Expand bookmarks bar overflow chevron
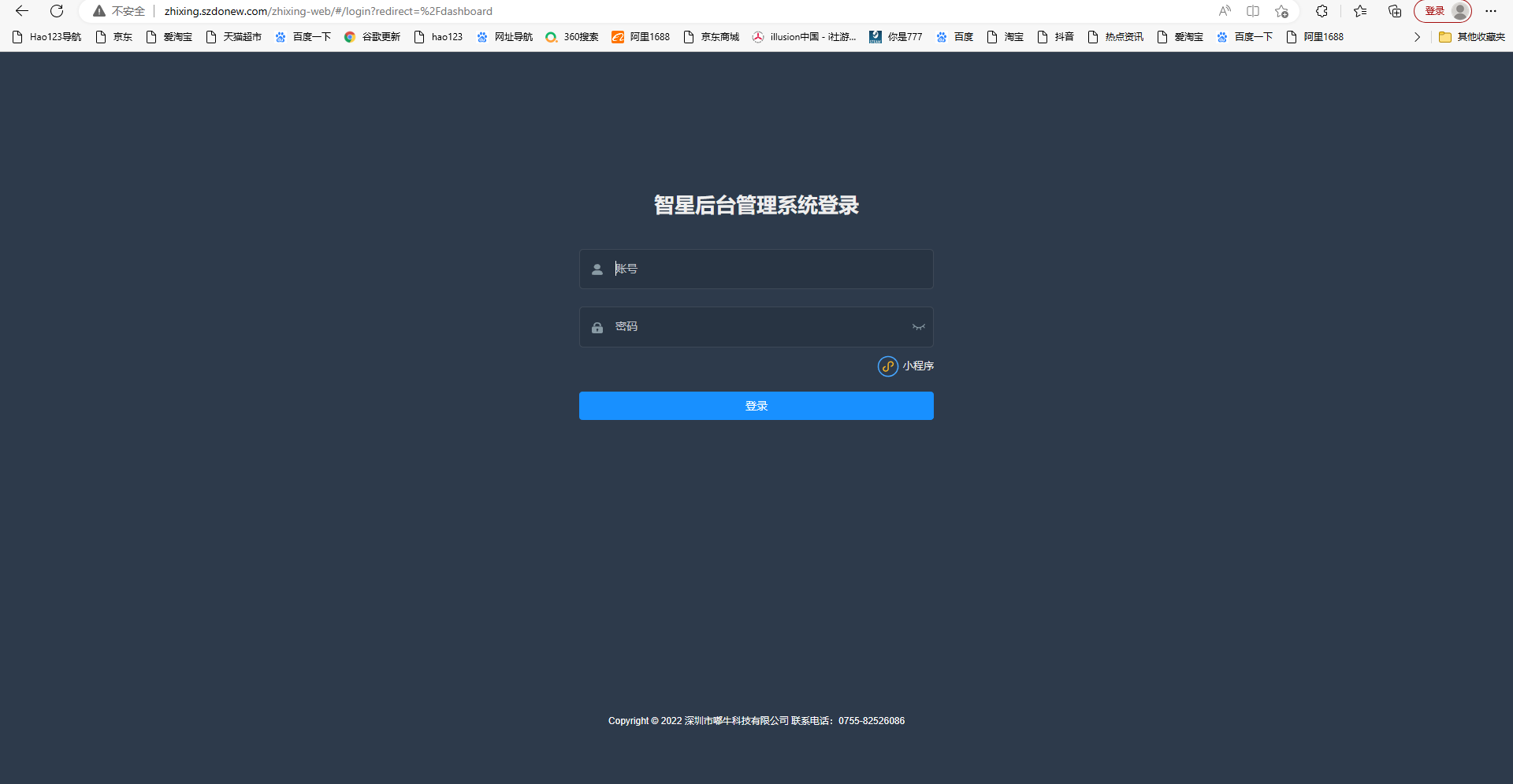The image size is (1513, 784). [x=1417, y=37]
